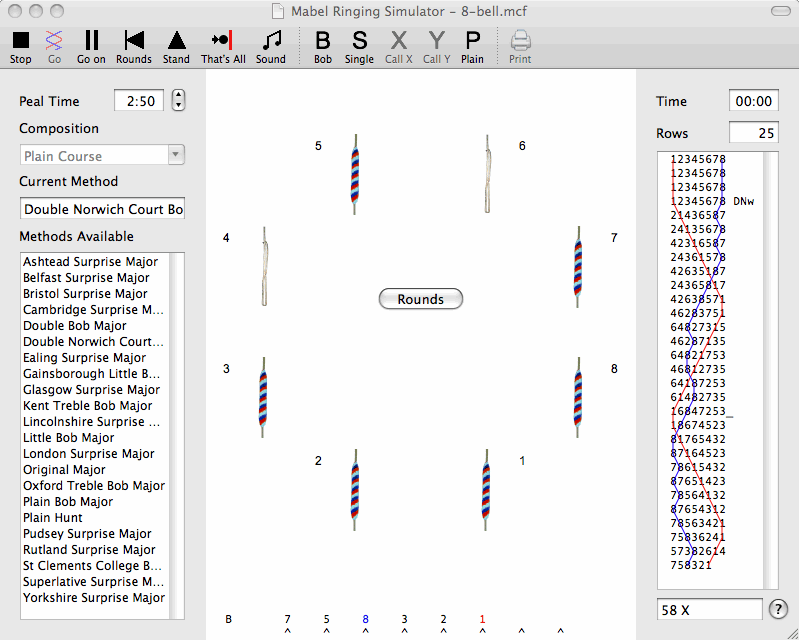
Task: Click bell 1 rope sally
Action: tap(486, 490)
